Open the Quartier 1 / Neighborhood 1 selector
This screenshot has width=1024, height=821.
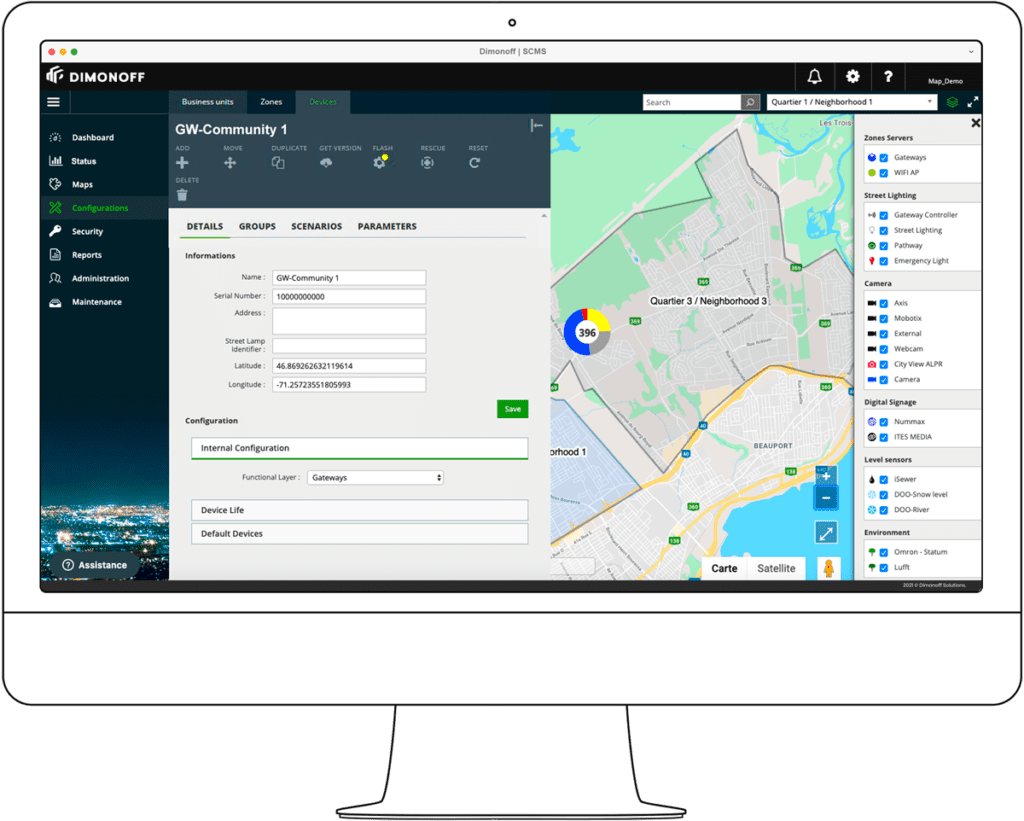coord(850,101)
